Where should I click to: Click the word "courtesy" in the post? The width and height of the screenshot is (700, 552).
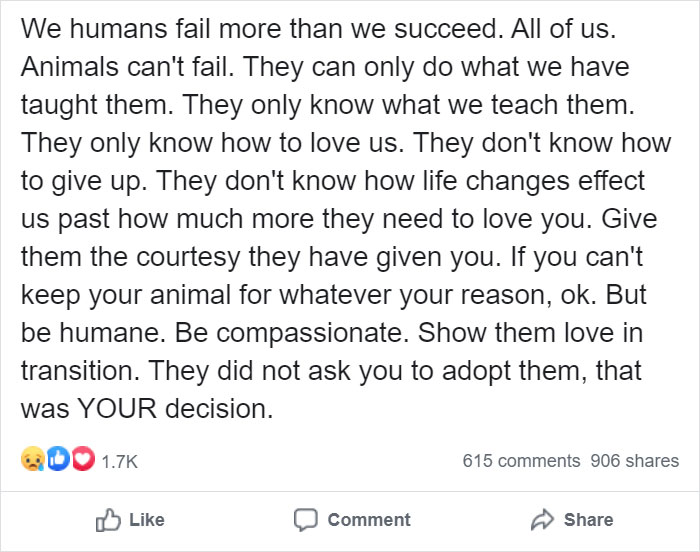point(188,258)
